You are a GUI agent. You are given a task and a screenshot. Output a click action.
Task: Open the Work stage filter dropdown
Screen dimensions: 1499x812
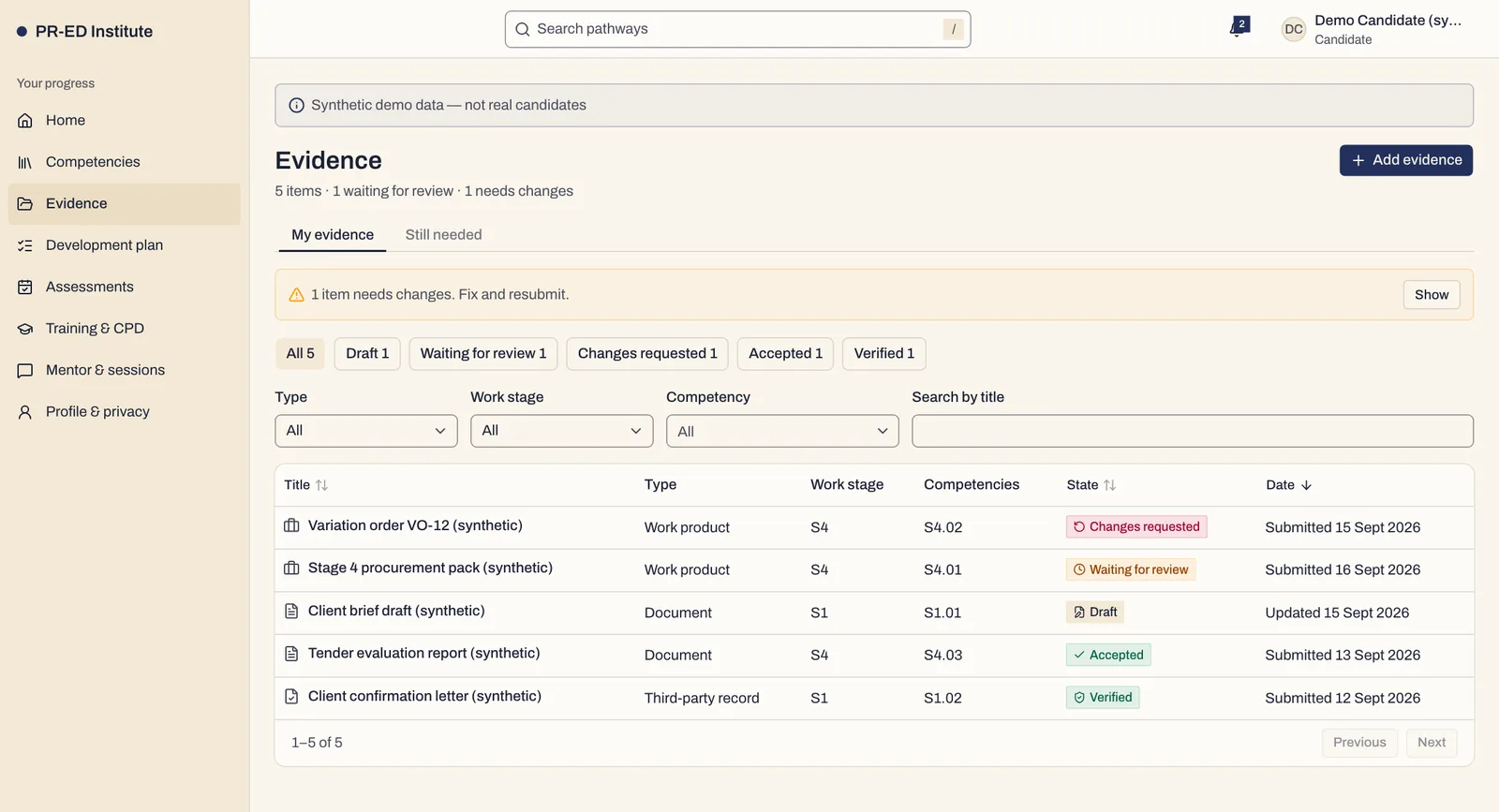[562, 431]
